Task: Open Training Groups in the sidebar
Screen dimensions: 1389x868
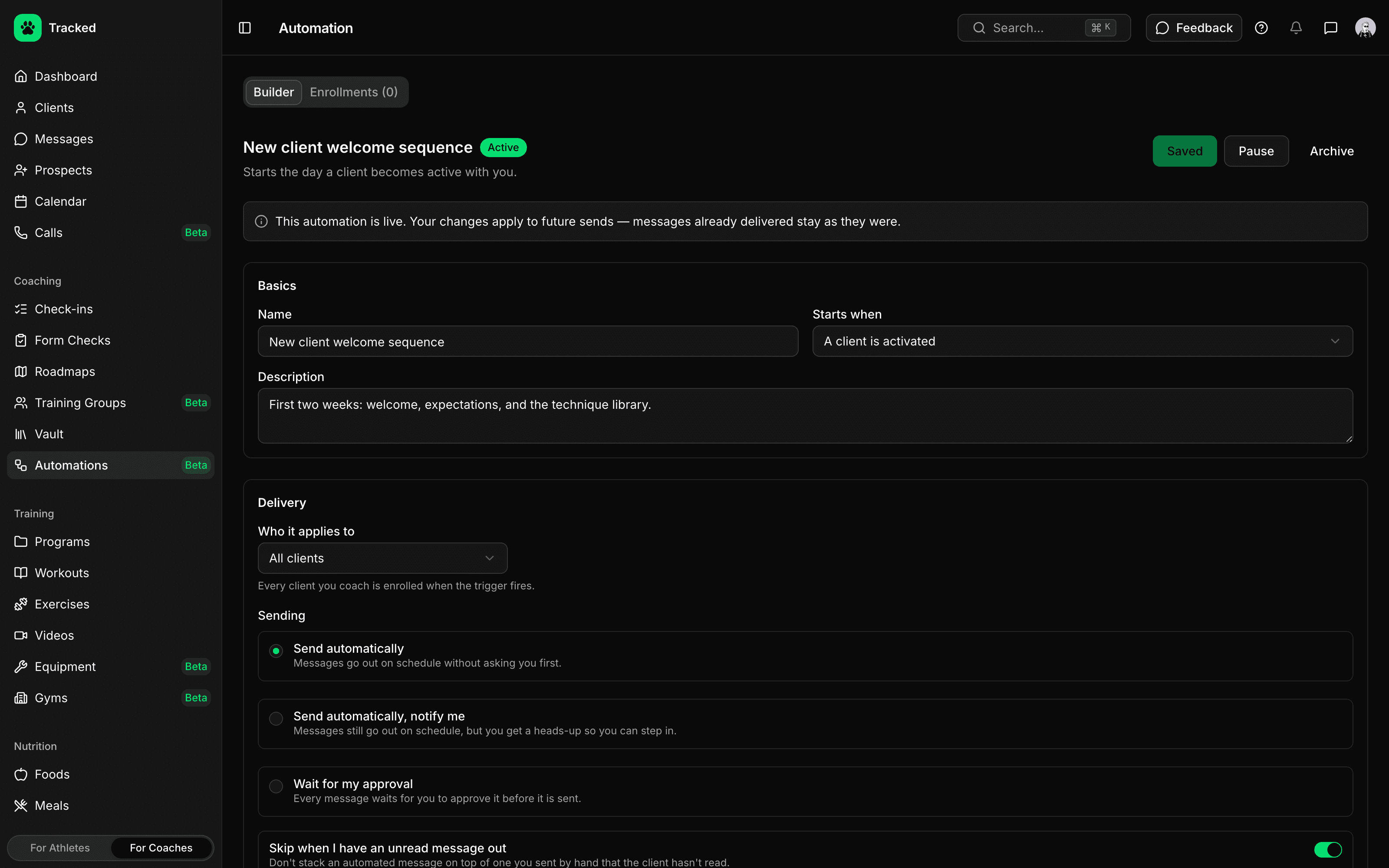Action: point(110,403)
